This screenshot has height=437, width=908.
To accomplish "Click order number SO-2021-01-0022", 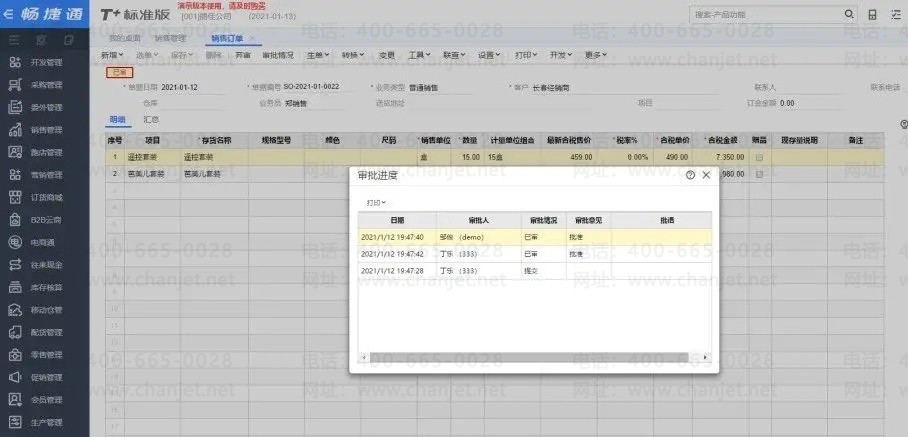I will (311, 87).
